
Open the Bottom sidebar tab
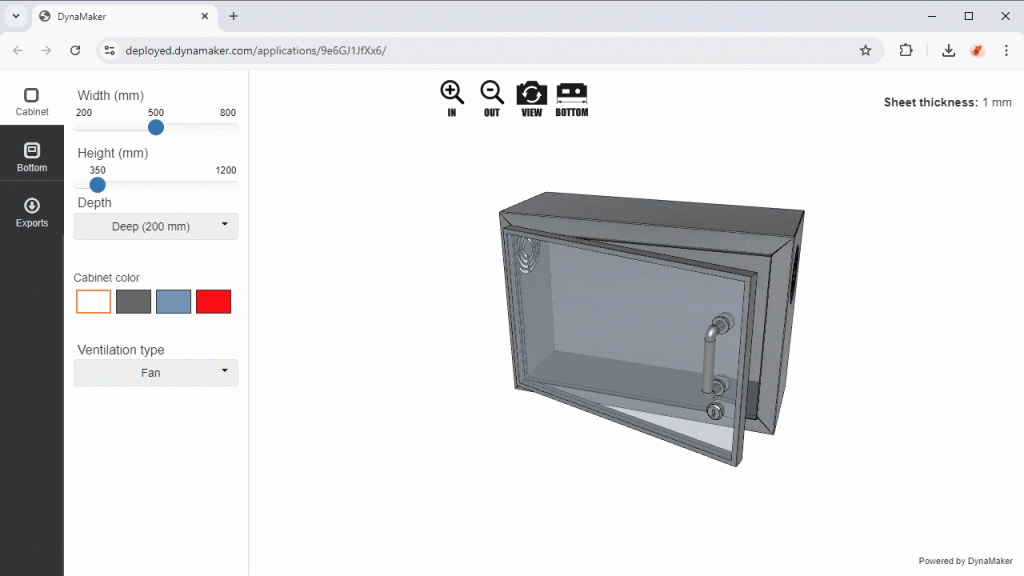pos(32,157)
